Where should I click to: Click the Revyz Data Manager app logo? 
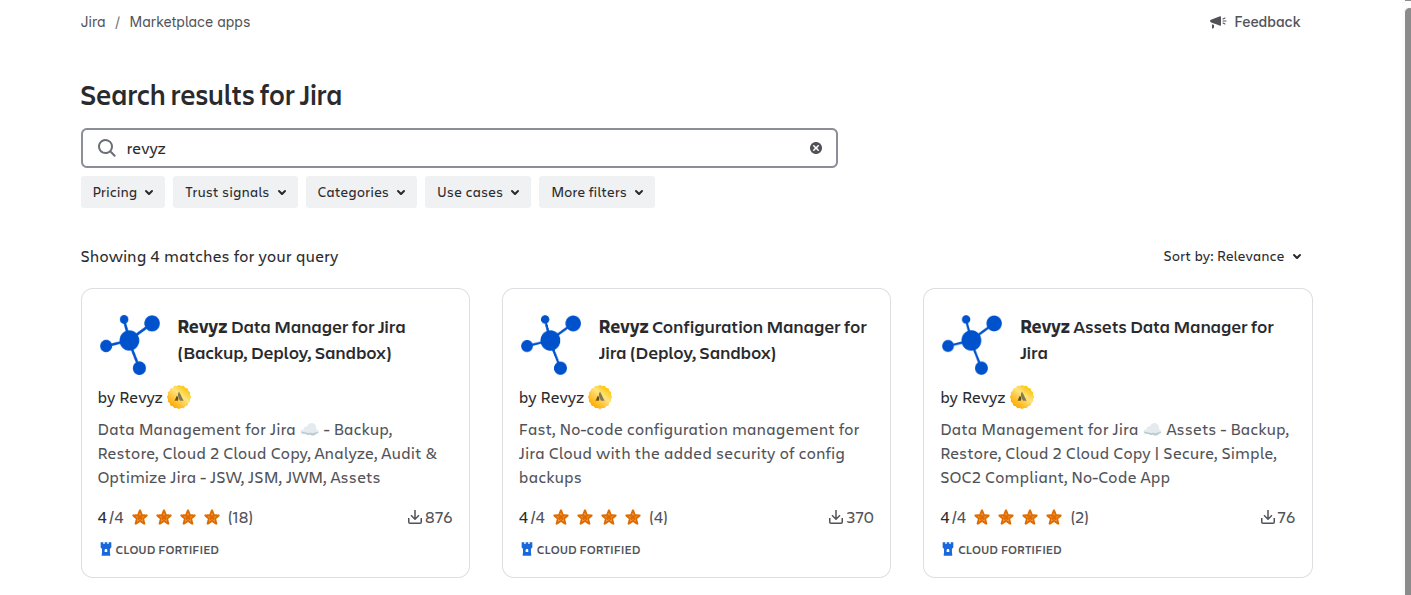[130, 343]
